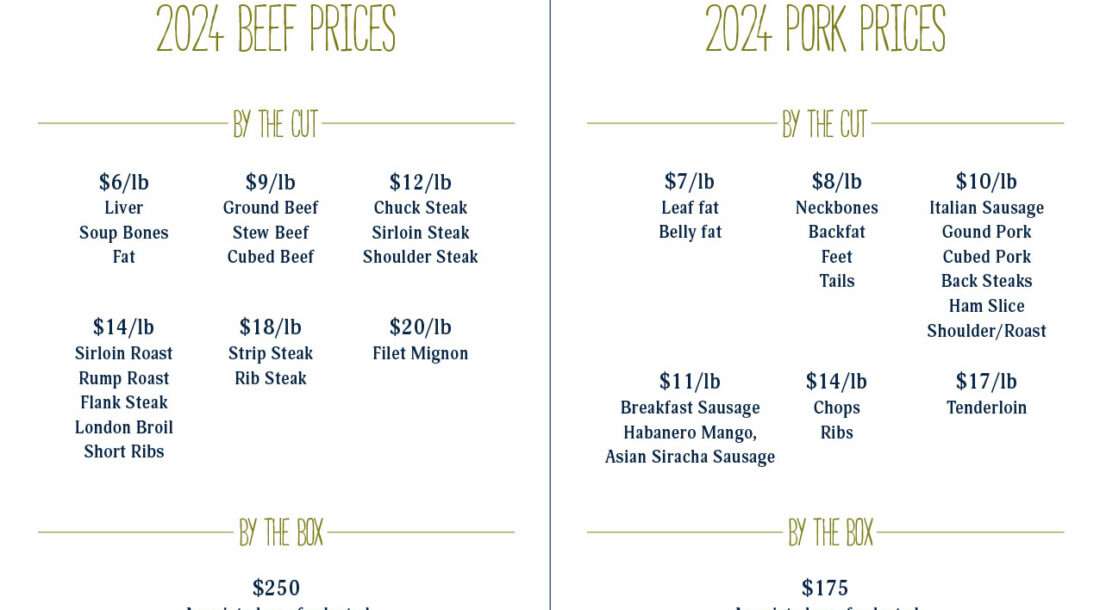
Task: Select the Shoulder/Roast pork item
Action: point(986,331)
